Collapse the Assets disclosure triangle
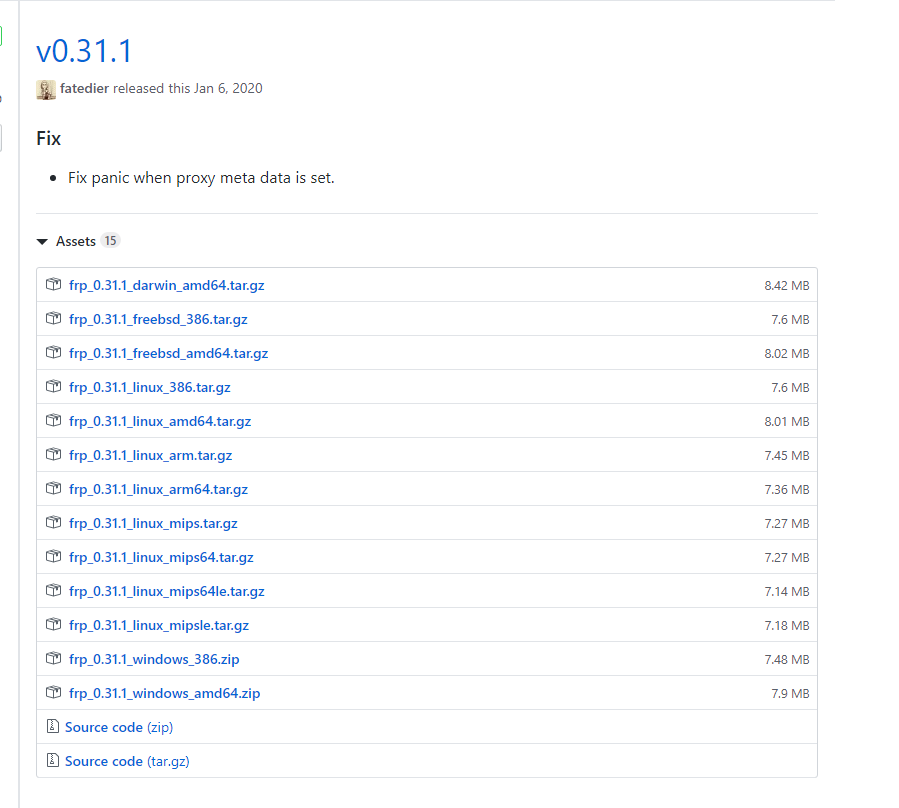The height and width of the screenshot is (808, 899). coord(42,242)
